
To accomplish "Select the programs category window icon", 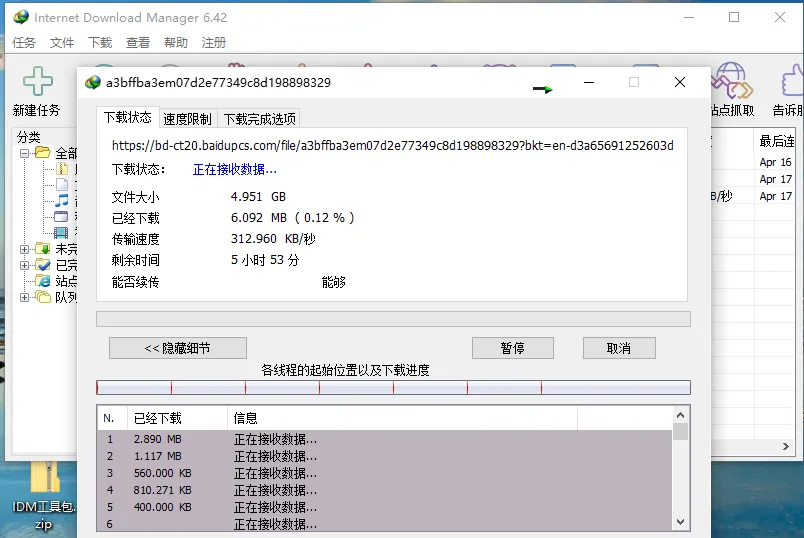I will (x=61, y=217).
